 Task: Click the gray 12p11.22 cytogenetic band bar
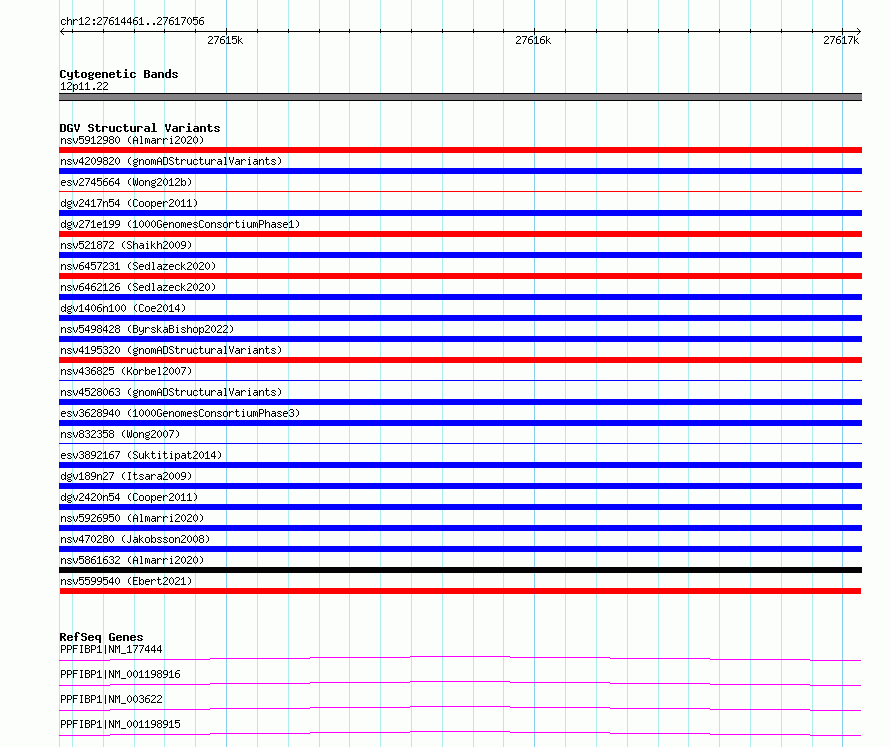[x=460, y=97]
